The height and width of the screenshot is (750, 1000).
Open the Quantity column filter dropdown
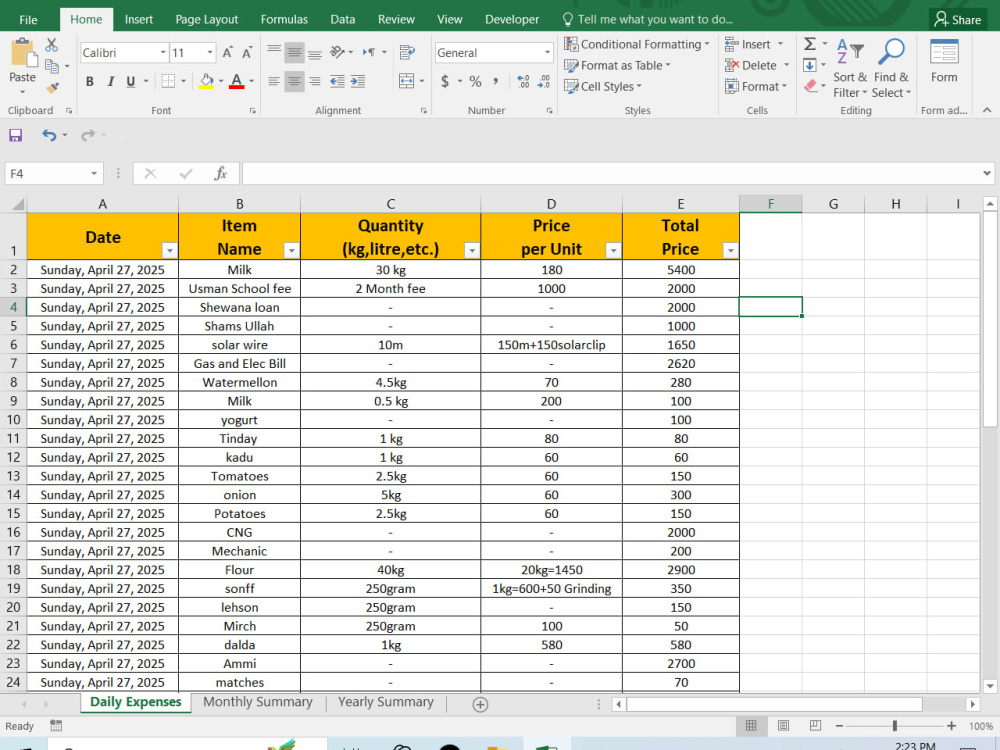472,251
